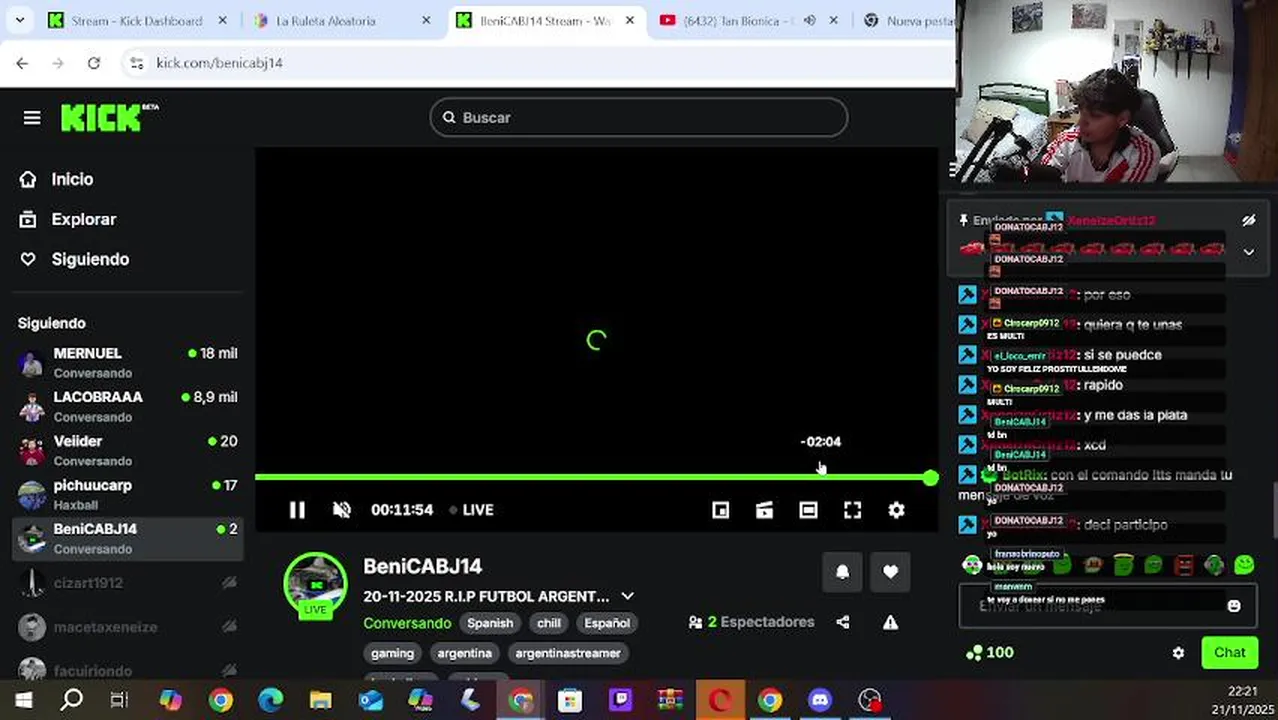This screenshot has height=720, width=1278.
Task: Report stream with the warning icon
Action: click(x=890, y=622)
